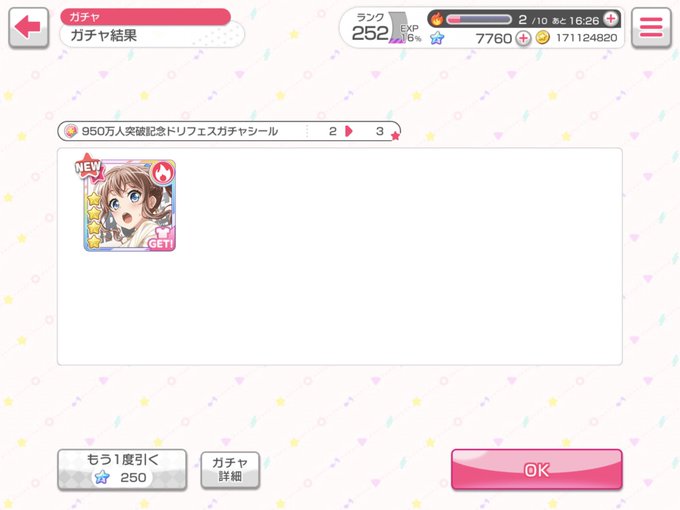Tap the GET! costume badge on card
680x510 pixels.
161,239
